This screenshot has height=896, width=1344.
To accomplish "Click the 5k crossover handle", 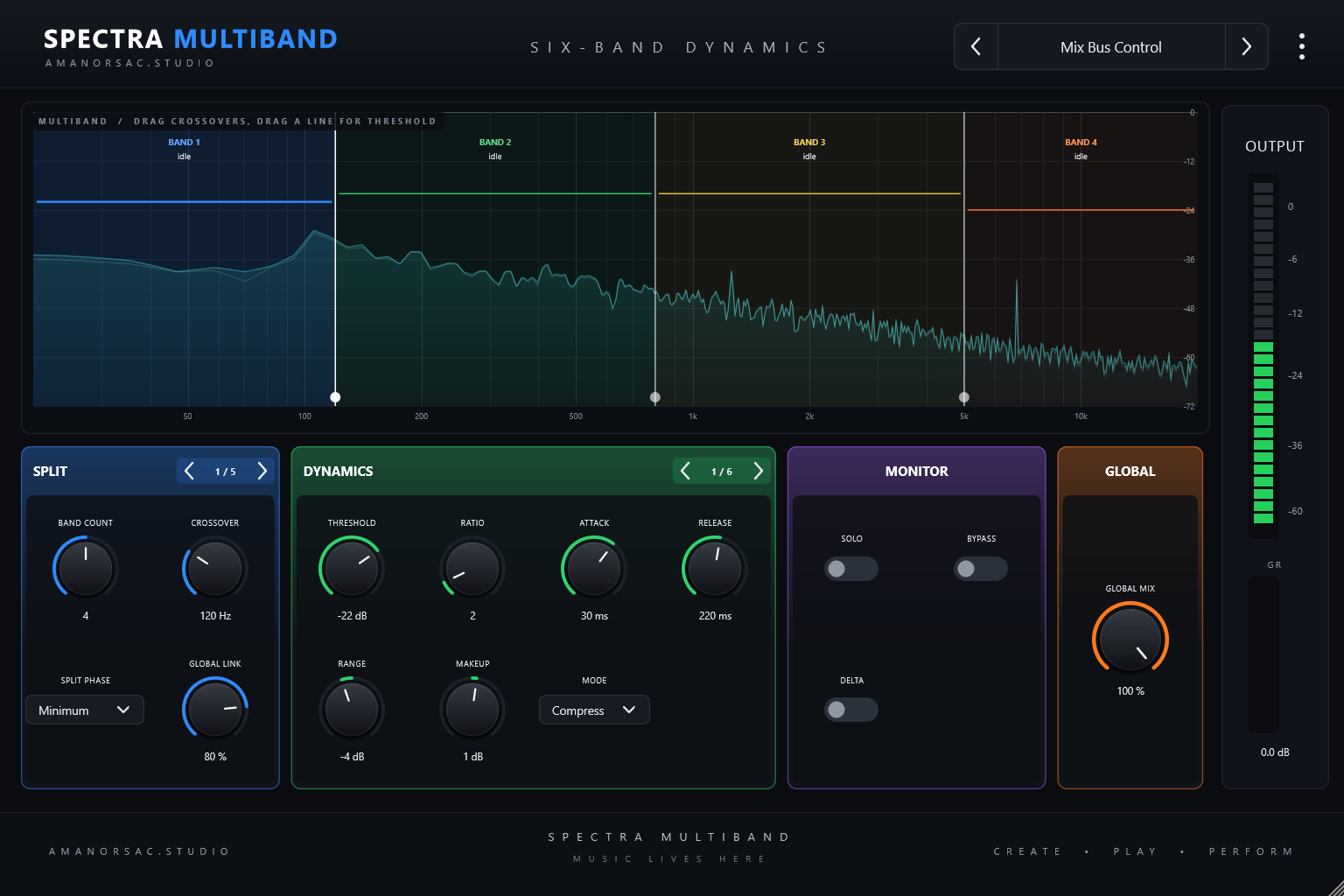I will coord(964,397).
